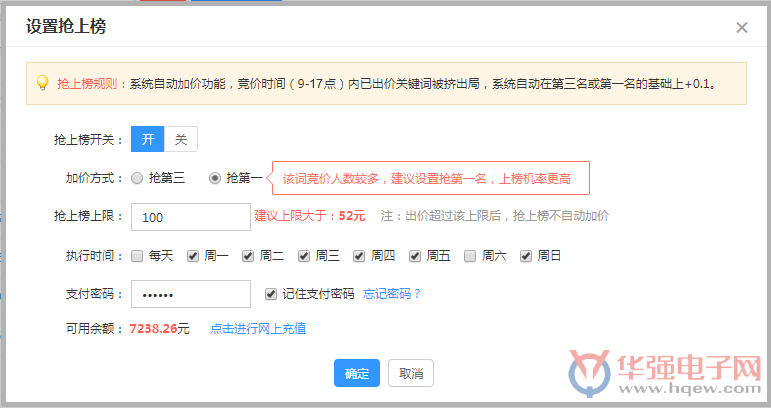Enable the 周六 checkbox
771x408 pixels.
click(x=470, y=256)
